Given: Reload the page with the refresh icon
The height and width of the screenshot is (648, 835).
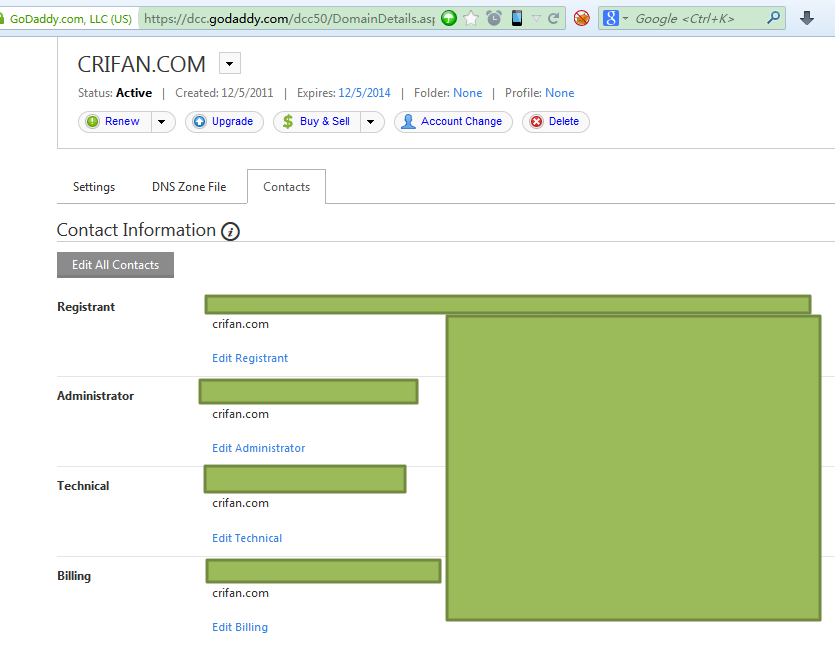Looking at the screenshot, I should tap(553, 19).
